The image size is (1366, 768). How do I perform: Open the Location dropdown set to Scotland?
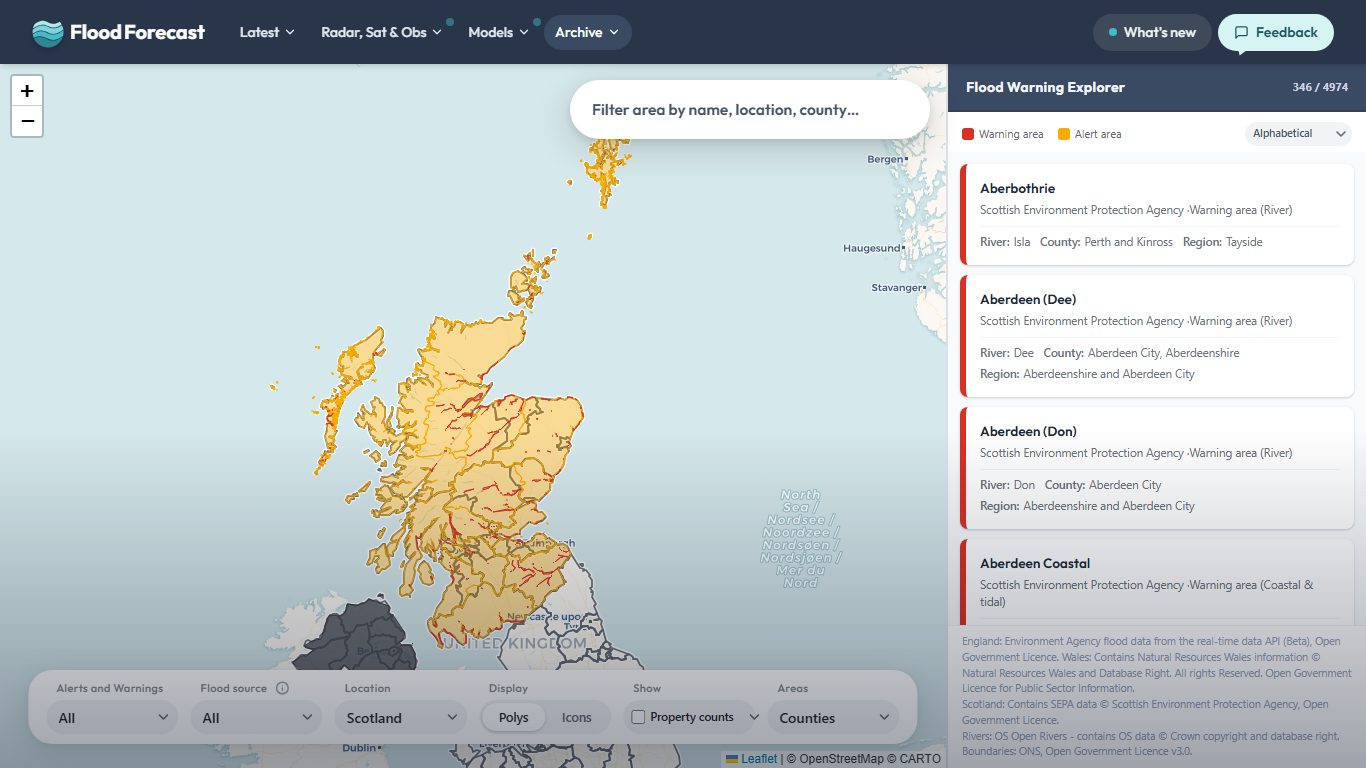402,718
